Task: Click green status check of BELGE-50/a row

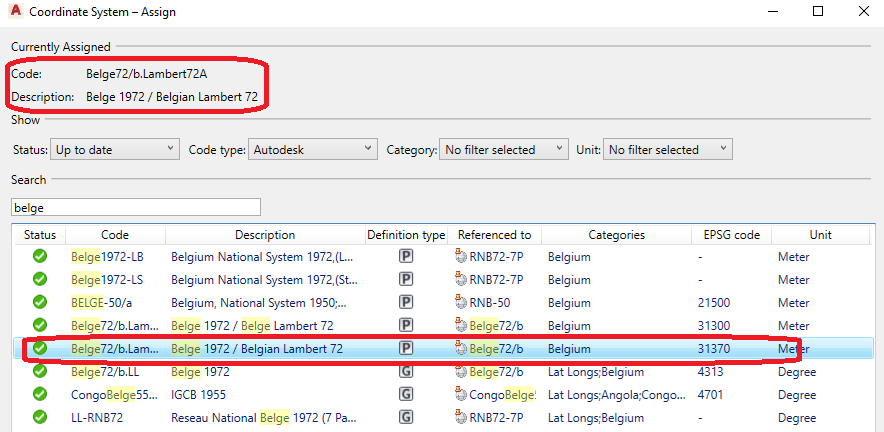Action: pos(39,302)
